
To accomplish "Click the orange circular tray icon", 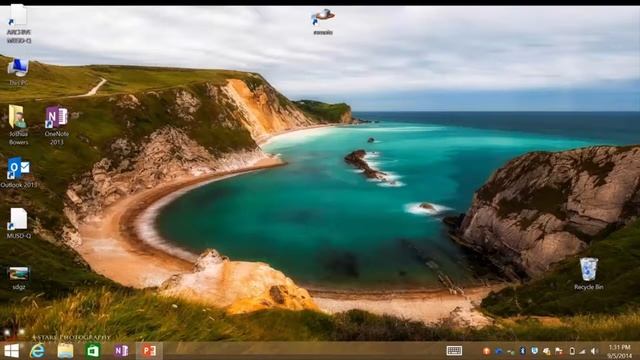I will coord(487,351).
